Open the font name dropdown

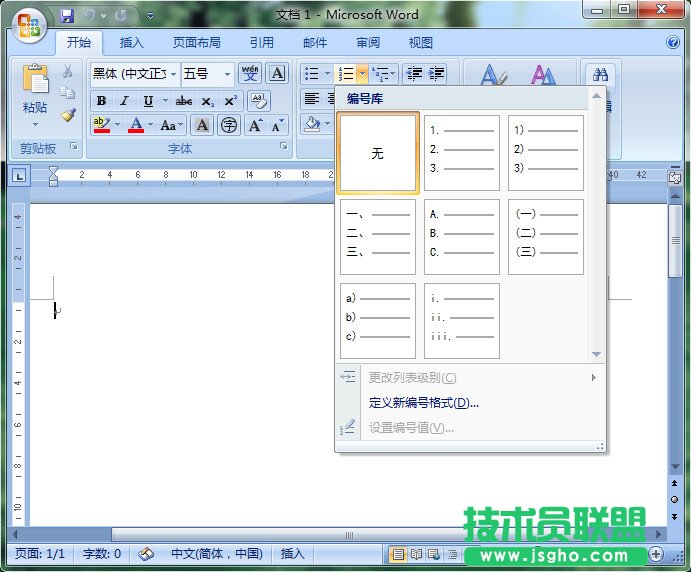(174, 74)
